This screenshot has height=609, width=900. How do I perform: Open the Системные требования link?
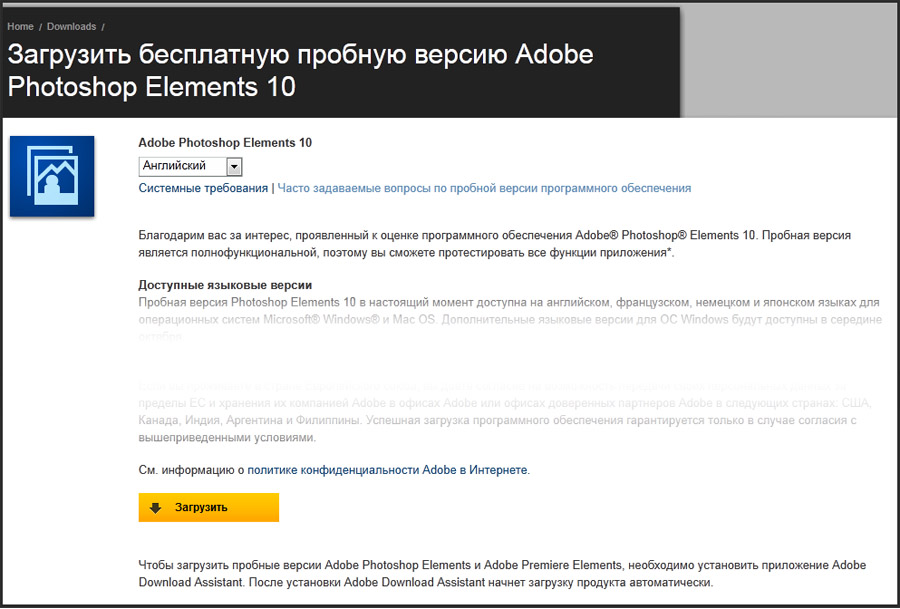coord(203,188)
